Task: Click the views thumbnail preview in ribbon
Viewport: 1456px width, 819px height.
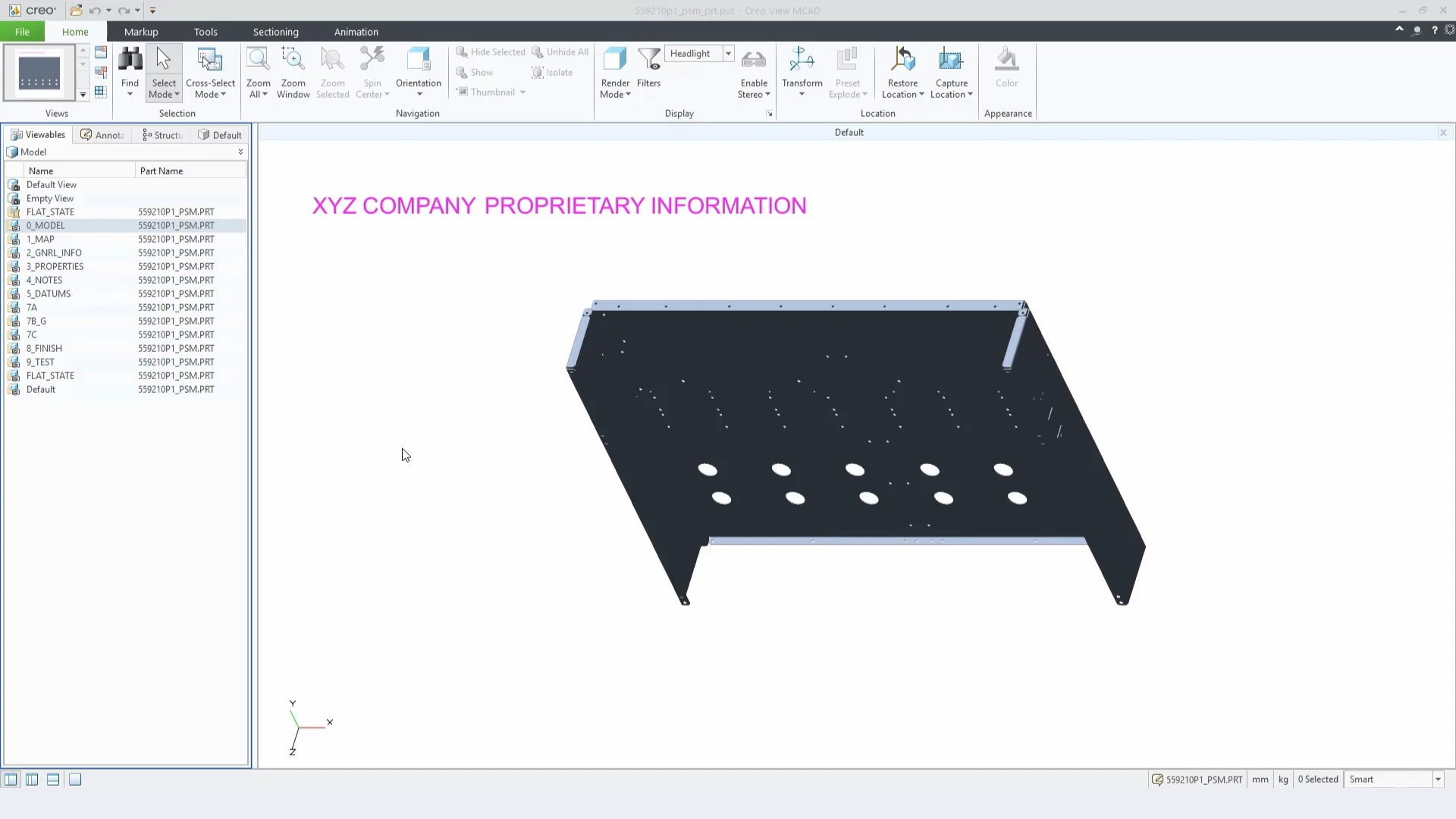Action: [39, 72]
